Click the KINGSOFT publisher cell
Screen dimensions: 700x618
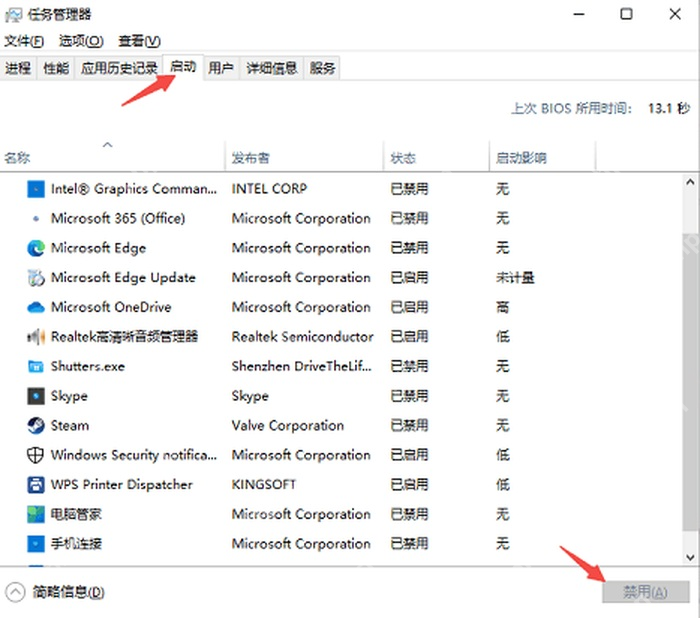264,484
